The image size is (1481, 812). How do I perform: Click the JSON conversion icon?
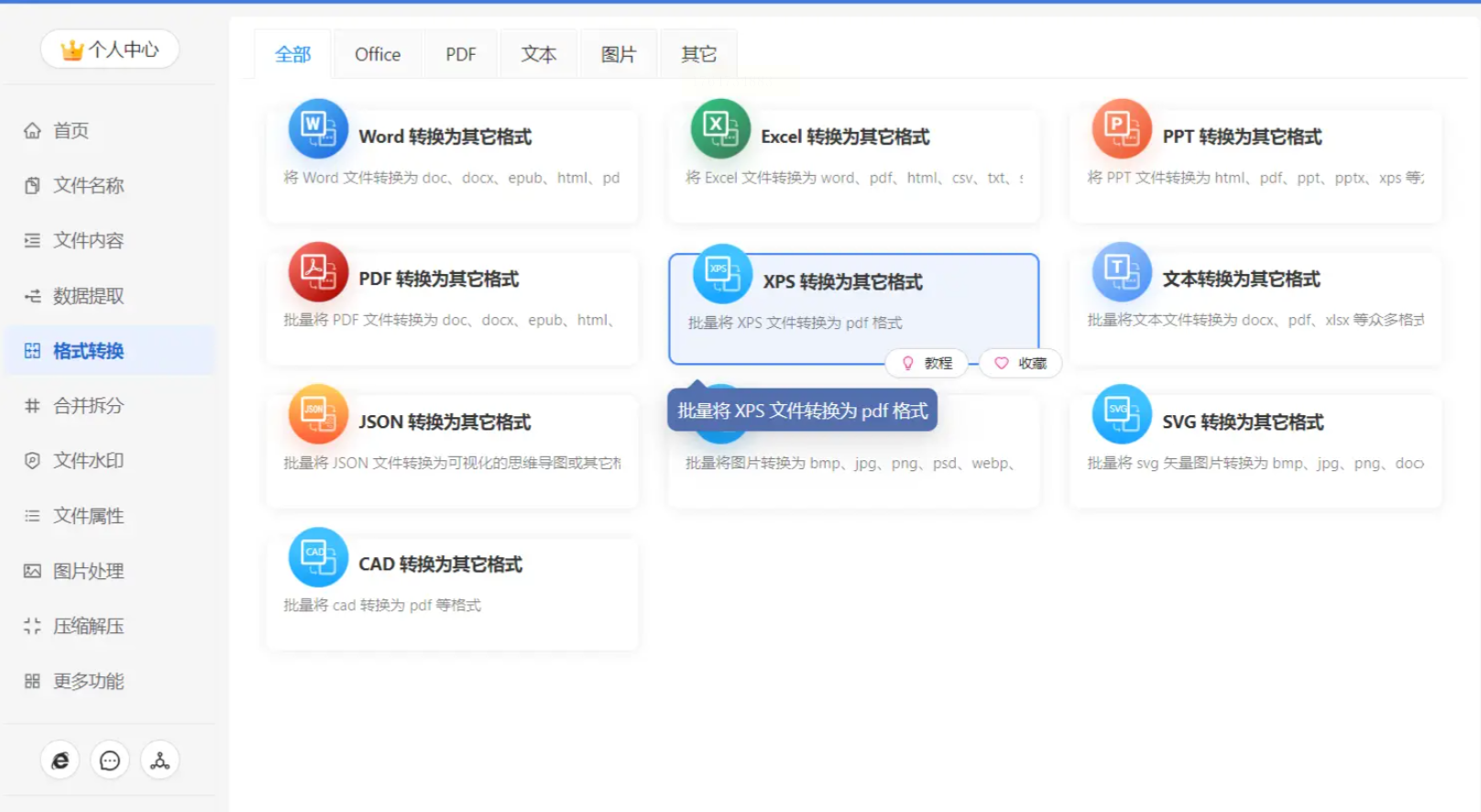pos(318,414)
